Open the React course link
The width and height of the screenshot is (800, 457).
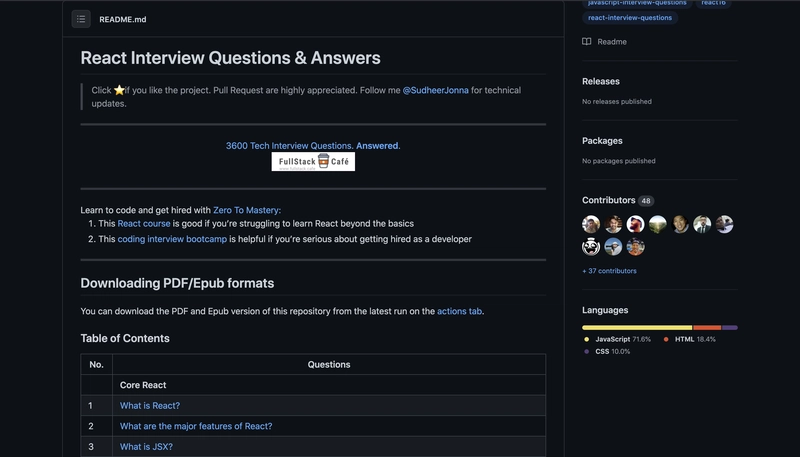[x=144, y=223]
